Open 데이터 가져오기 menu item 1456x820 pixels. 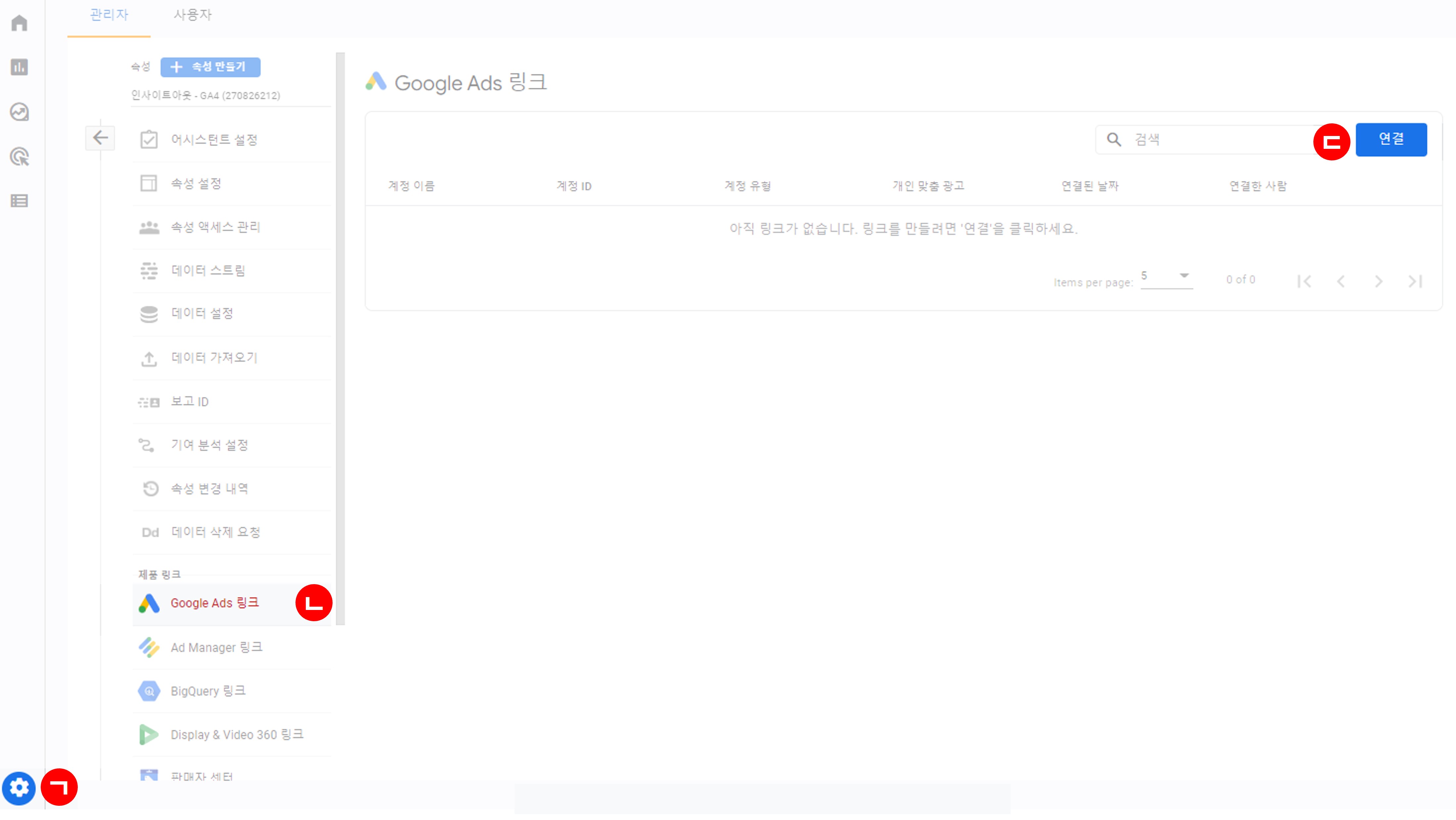pos(231,358)
